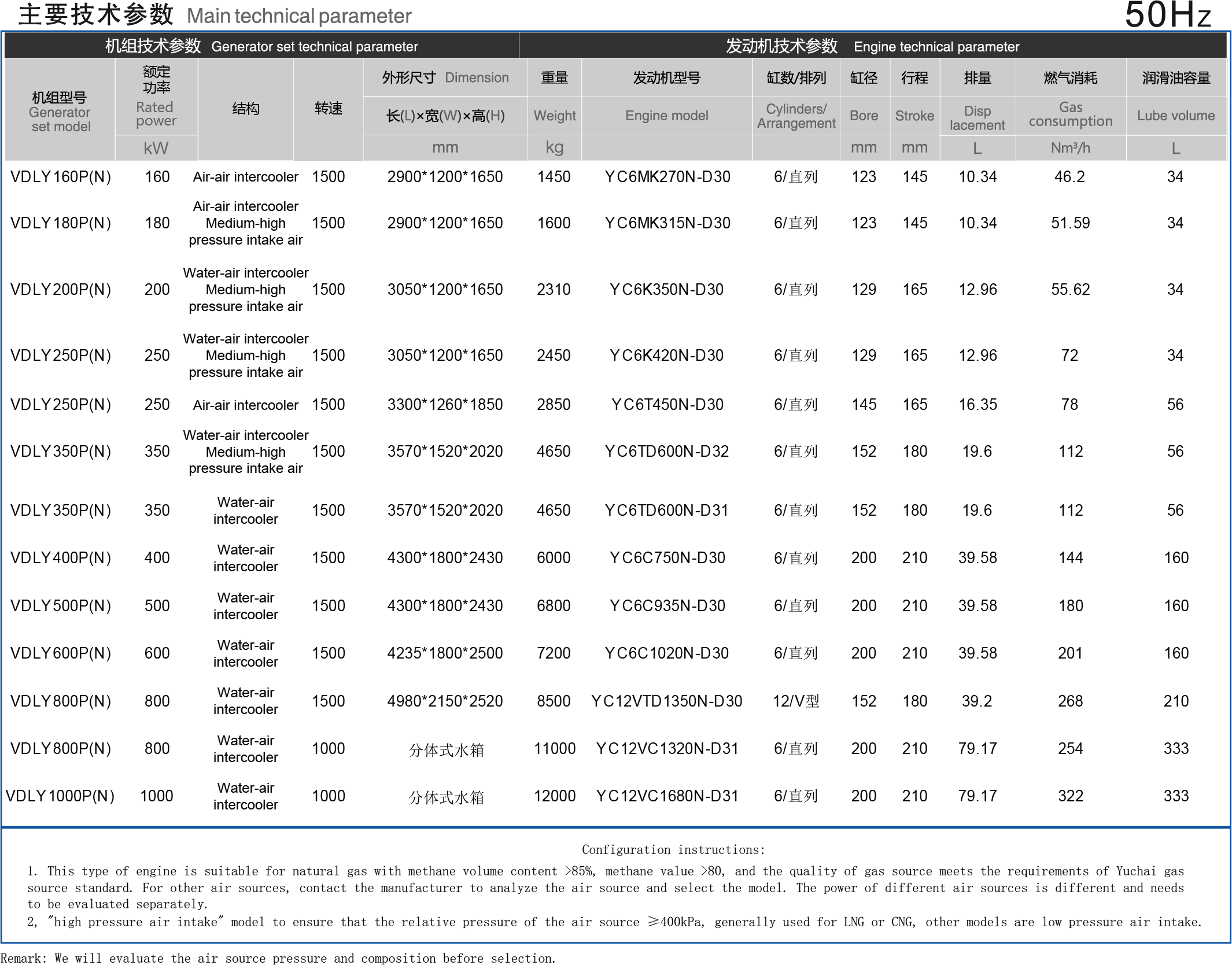Image resolution: width=1232 pixels, height=965 pixels.
Task: Click engine model YC12VC1680N-D31
Action: (667, 796)
